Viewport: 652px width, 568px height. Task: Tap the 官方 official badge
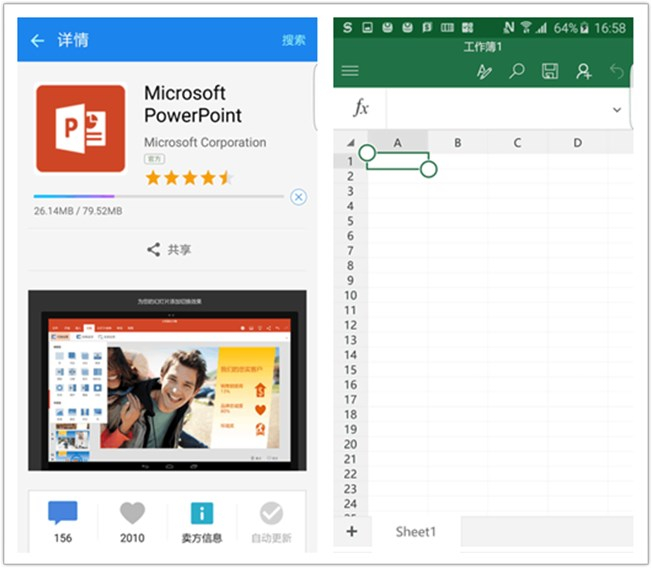pyautogui.click(x=154, y=159)
